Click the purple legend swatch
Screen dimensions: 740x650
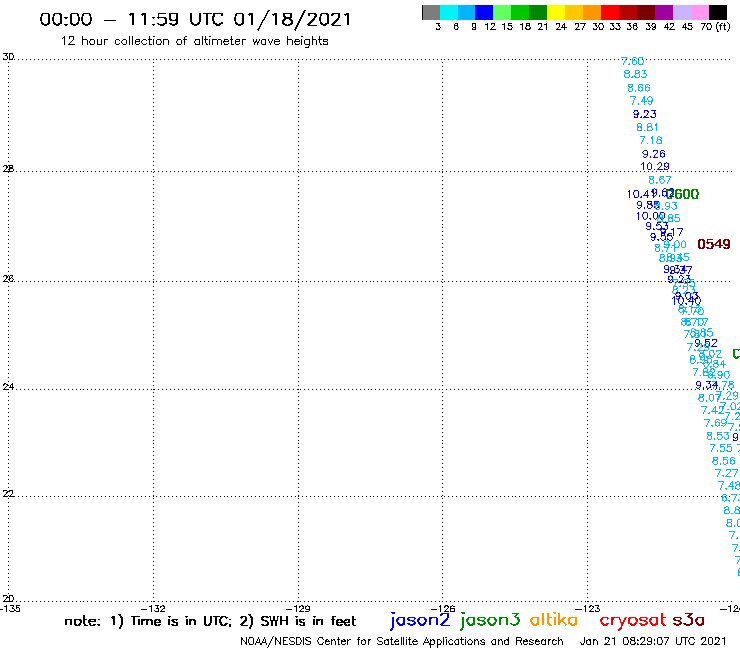coord(664,12)
